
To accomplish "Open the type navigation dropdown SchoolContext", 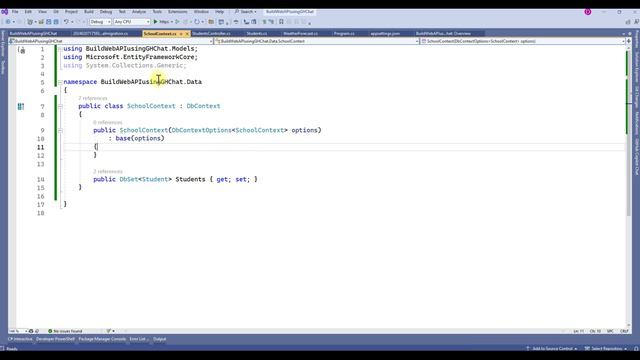I will pyautogui.click(x=317, y=41).
